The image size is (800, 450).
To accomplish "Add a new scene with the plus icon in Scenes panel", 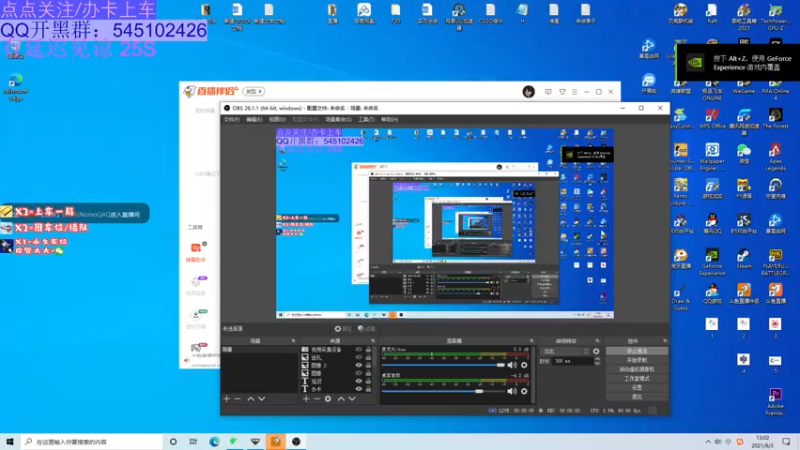I will (x=227, y=399).
